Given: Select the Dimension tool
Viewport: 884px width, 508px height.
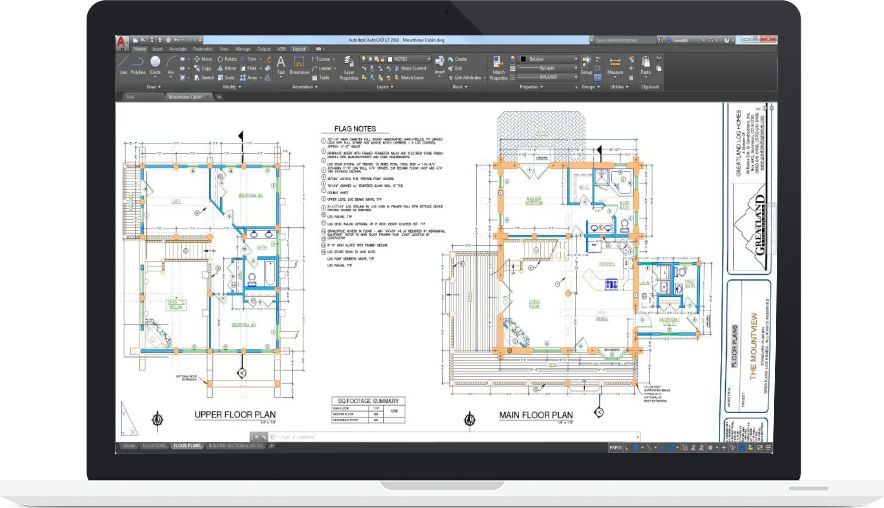Looking at the screenshot, I should coord(299,65).
